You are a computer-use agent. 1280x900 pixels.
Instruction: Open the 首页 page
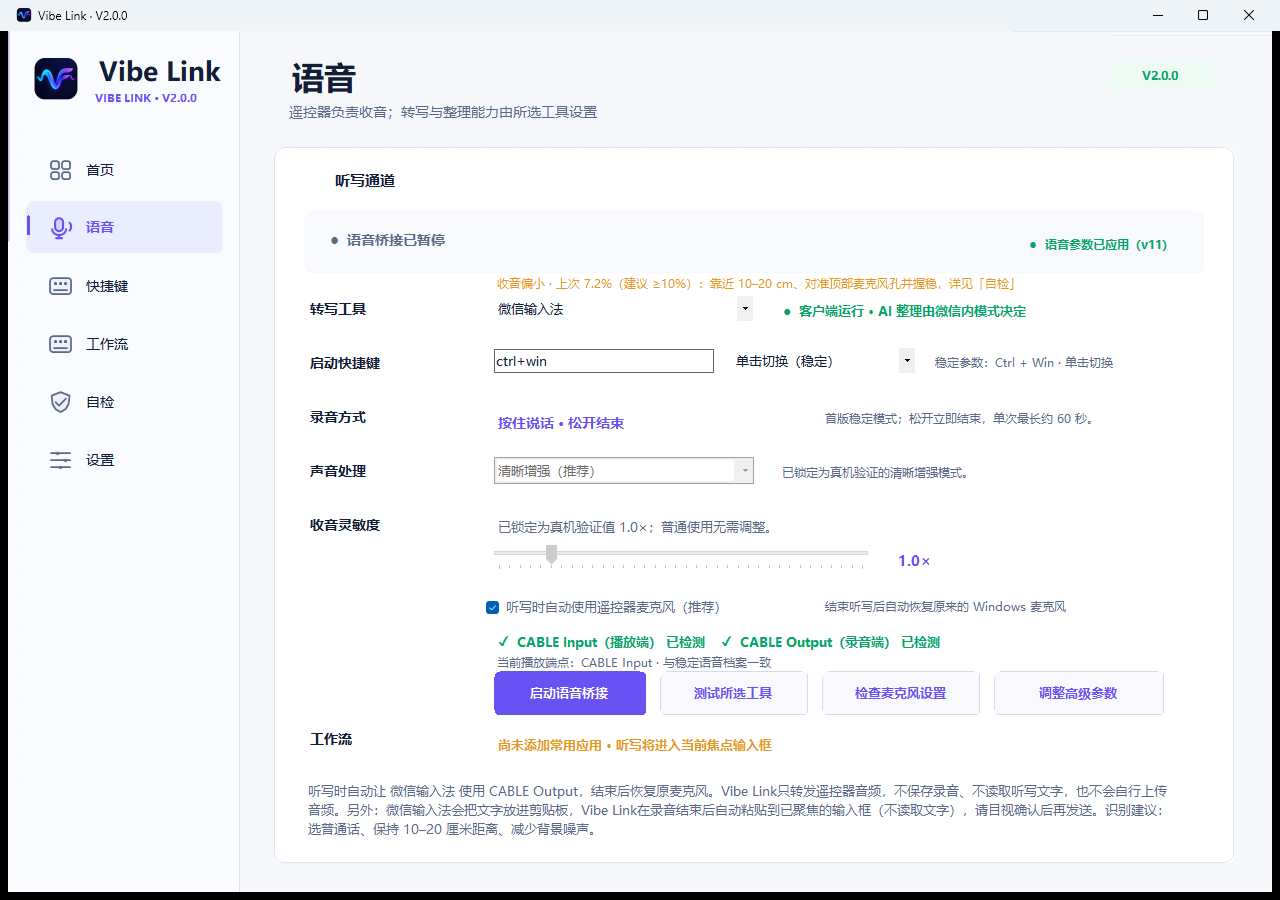click(124, 170)
